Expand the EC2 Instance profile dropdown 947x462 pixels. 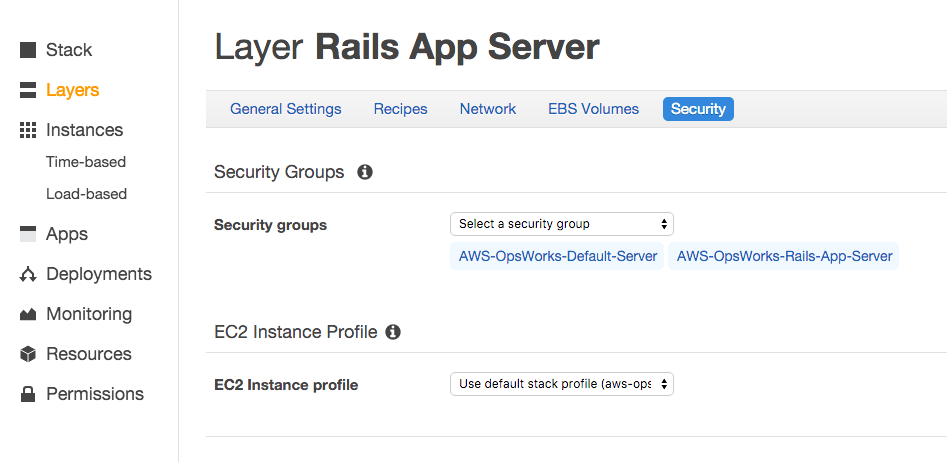[561, 384]
